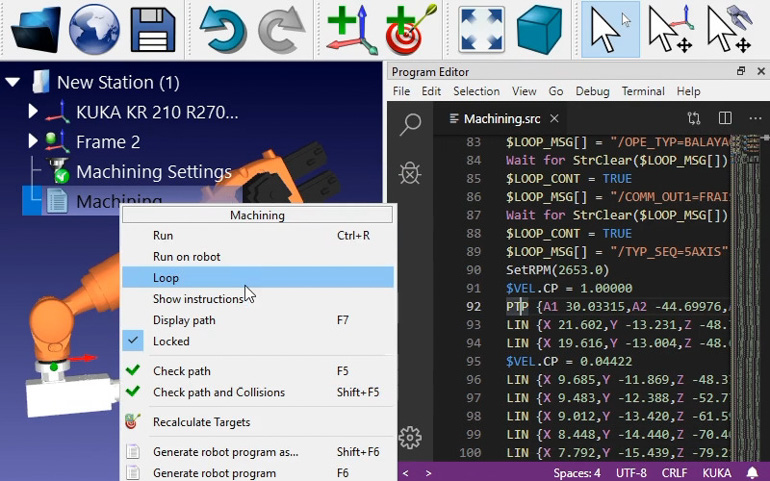
Task: Open the Edit menu
Action: pos(431,91)
